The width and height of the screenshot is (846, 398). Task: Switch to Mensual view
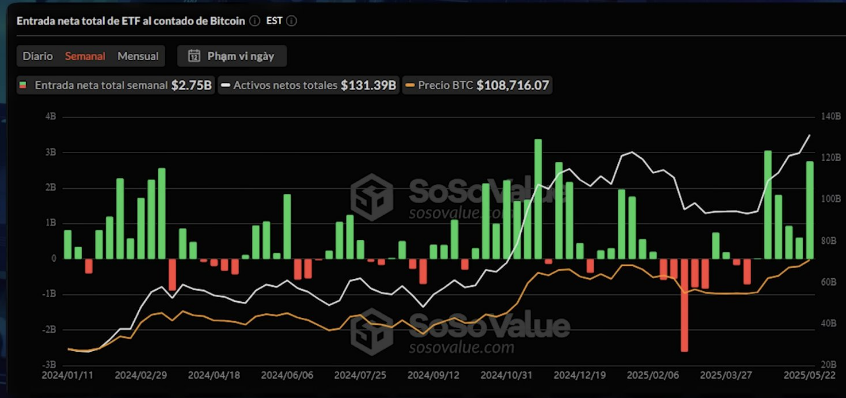click(x=138, y=56)
